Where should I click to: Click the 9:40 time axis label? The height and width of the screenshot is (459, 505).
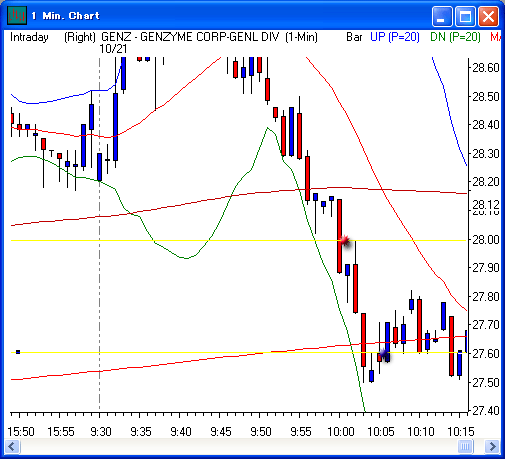coord(181,432)
